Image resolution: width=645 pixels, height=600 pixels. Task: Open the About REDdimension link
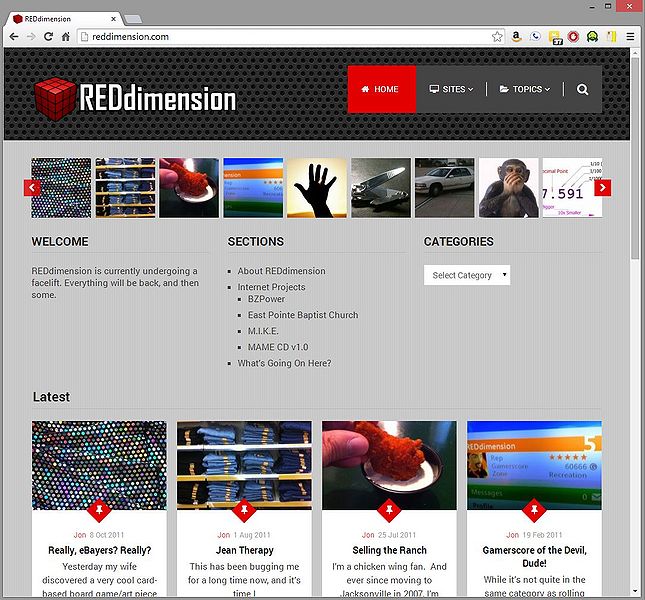point(281,271)
